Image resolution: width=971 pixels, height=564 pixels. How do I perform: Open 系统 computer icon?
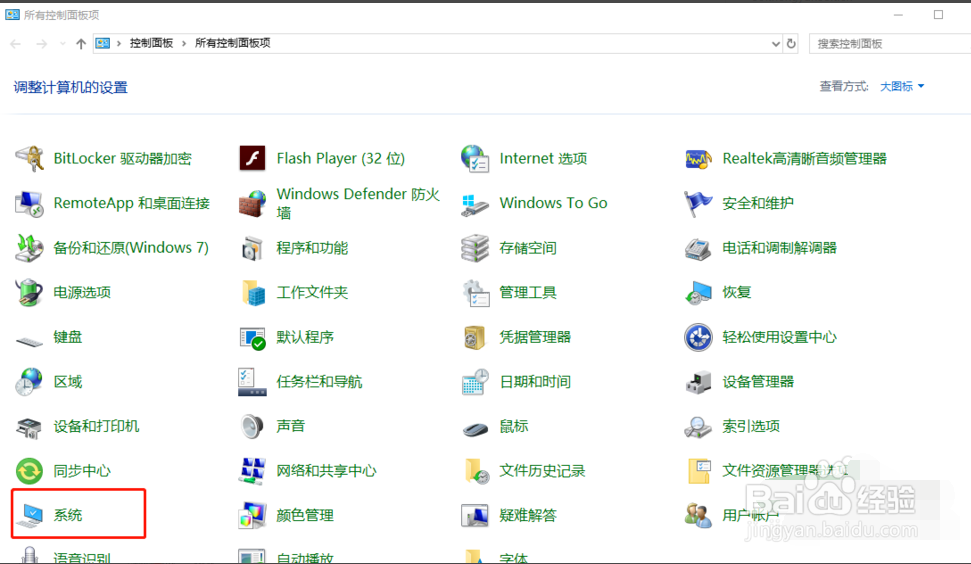pos(29,515)
